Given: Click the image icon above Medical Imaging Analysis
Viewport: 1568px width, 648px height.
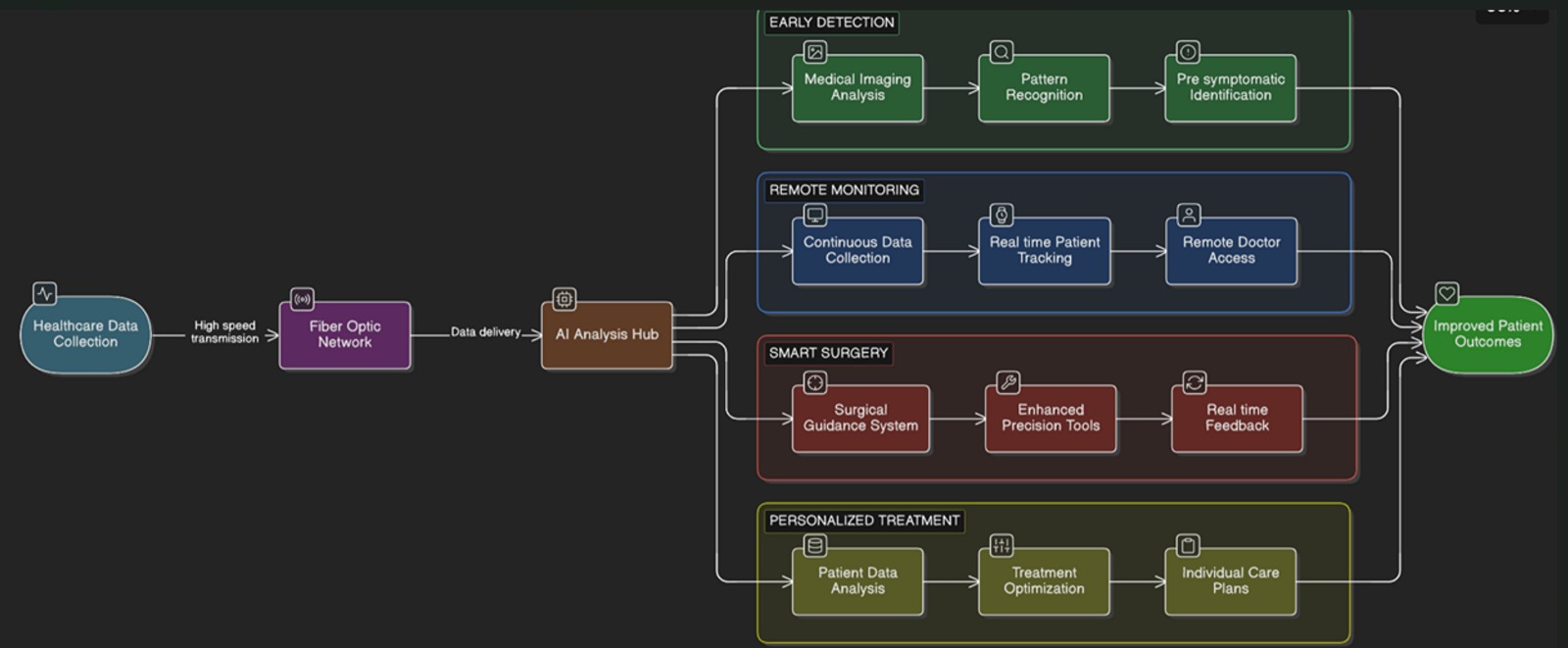Looking at the screenshot, I should click(x=815, y=52).
